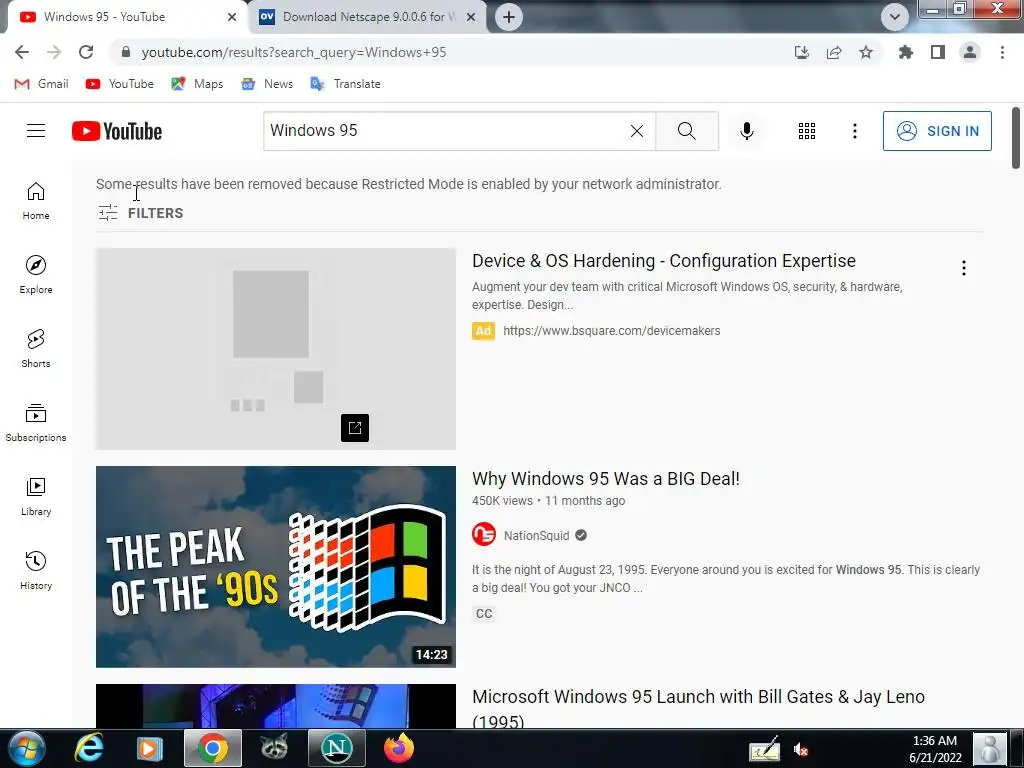Bookmark this page with the star
This screenshot has width=1024, height=768.
click(866, 52)
